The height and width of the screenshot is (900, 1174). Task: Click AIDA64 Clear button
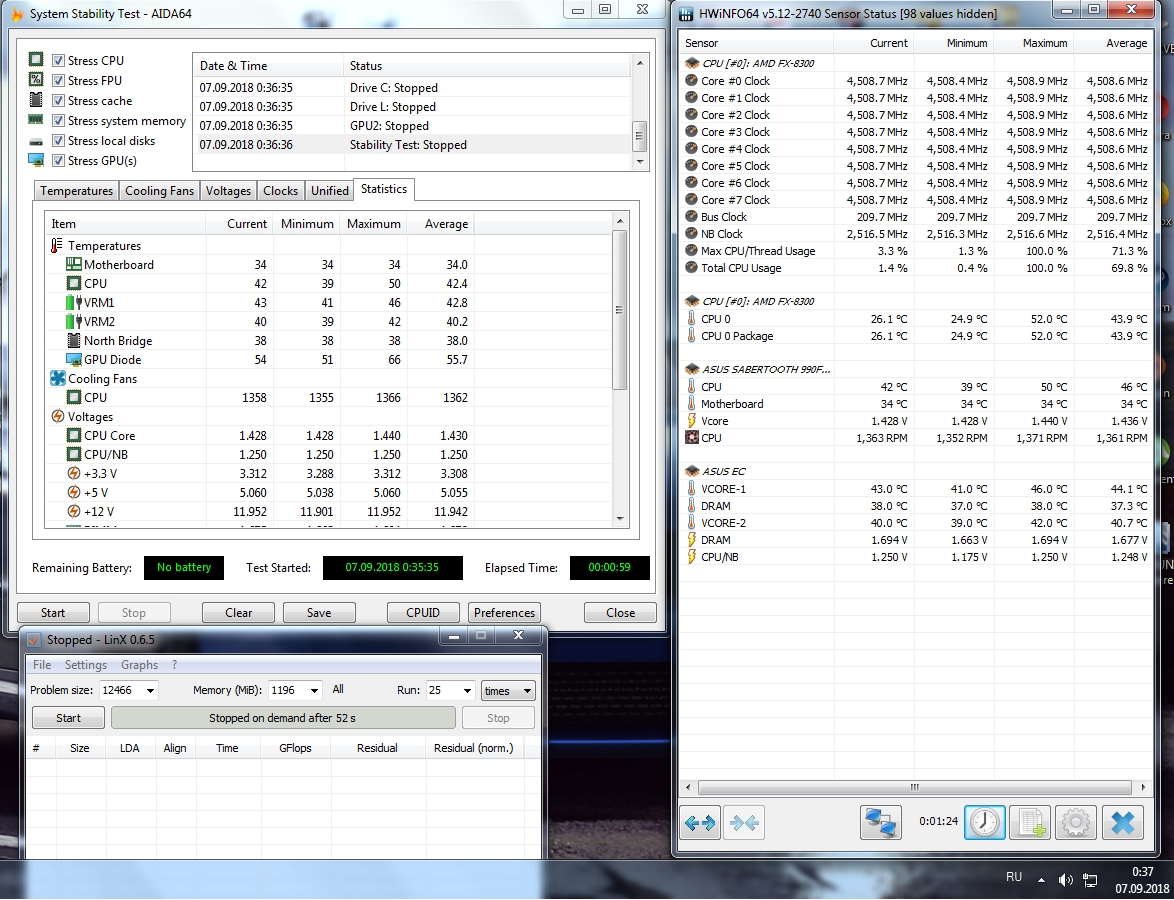click(238, 612)
